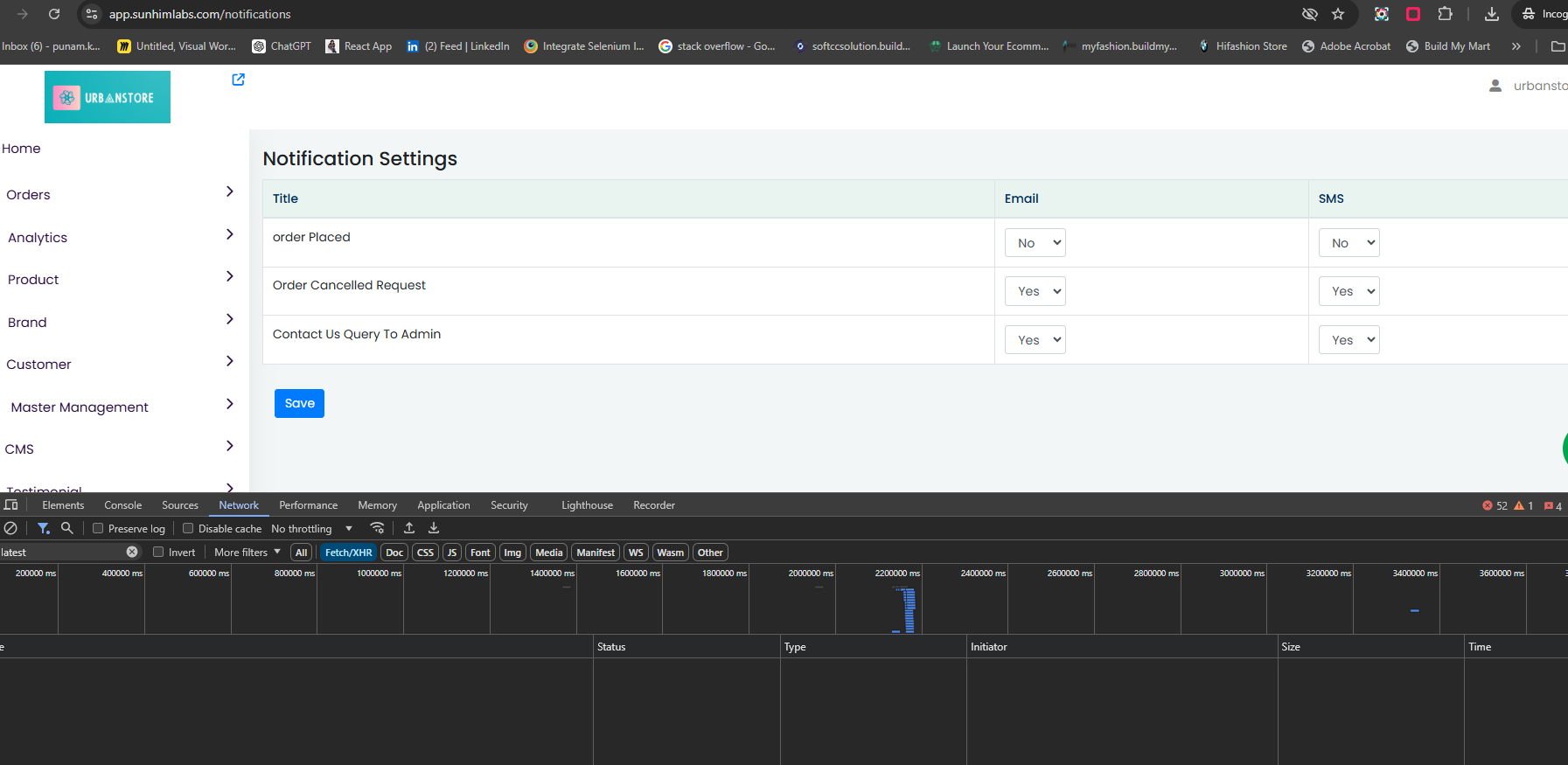Open Email dropdown for Contact Us Query
1568x765 pixels.
click(x=1035, y=340)
